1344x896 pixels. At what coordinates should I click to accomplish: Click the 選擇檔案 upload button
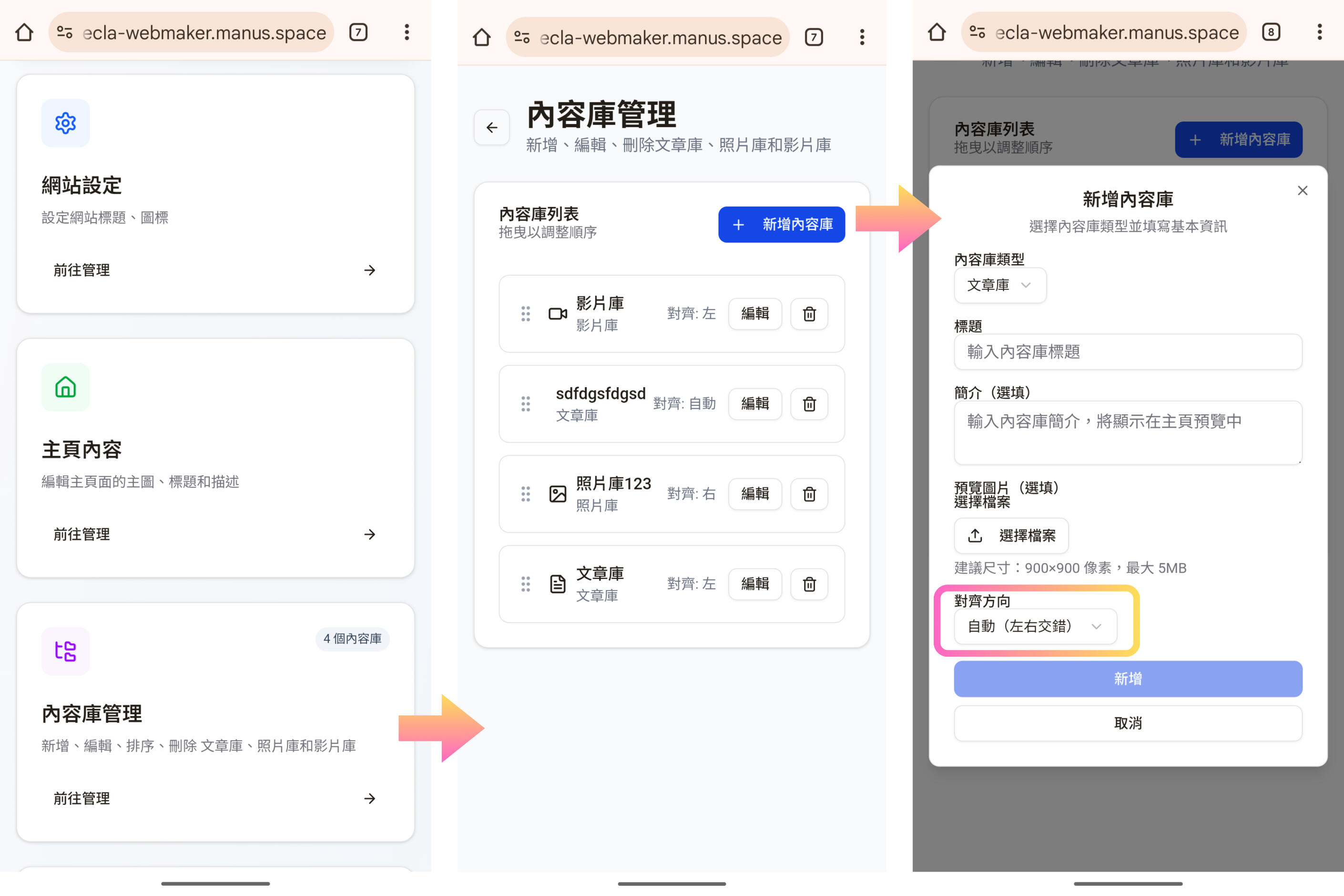pos(1011,535)
